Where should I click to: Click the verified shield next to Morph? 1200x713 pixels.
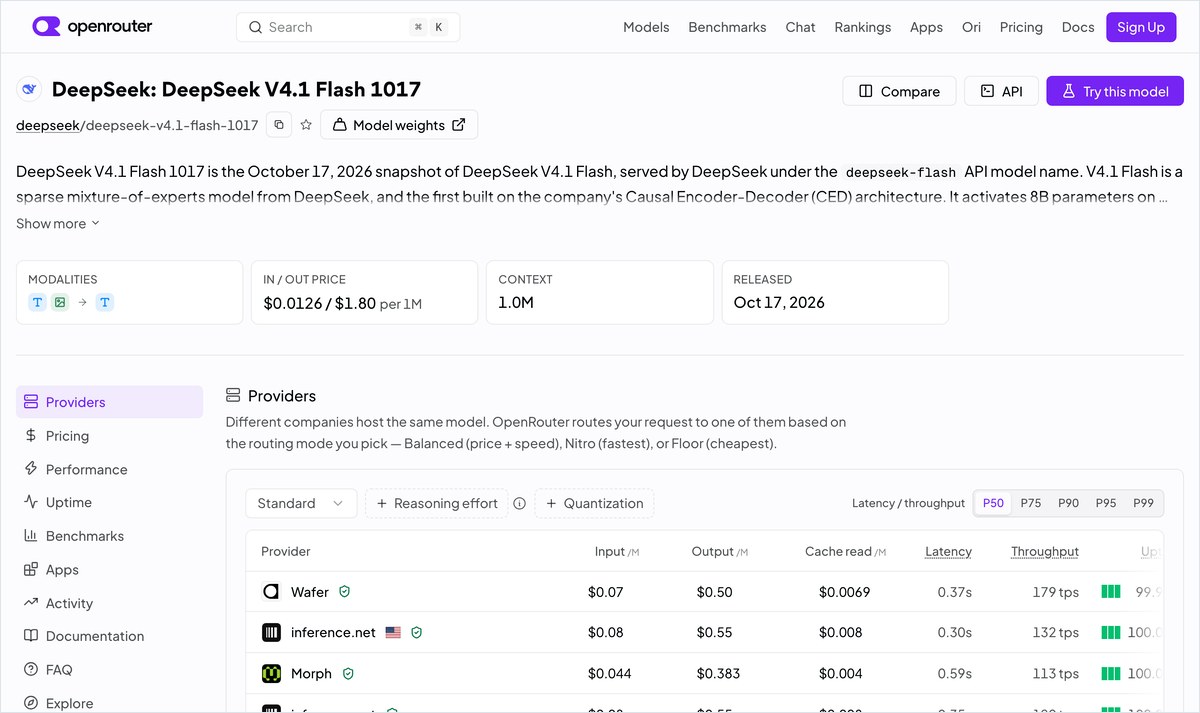coord(348,673)
